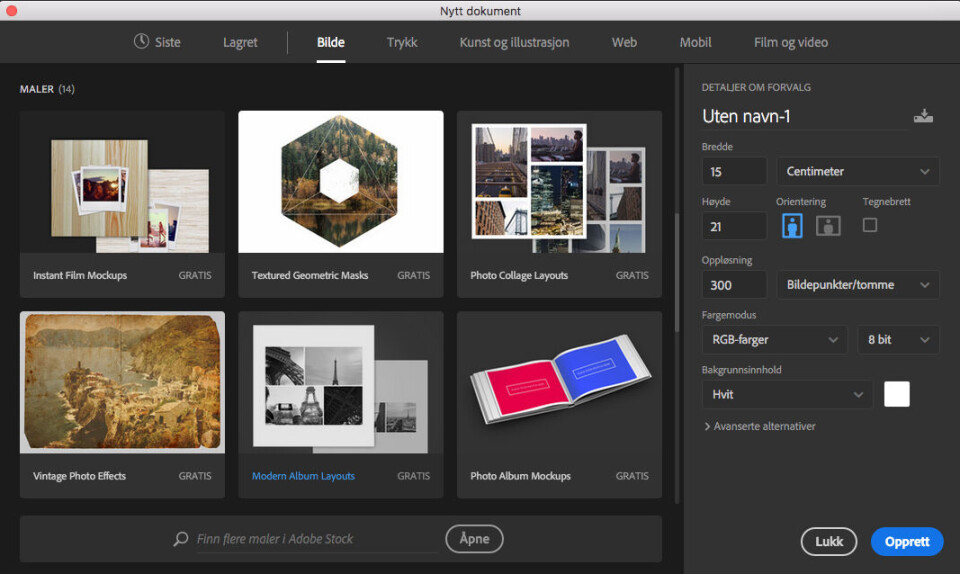Select the Bilde tab

[331, 42]
